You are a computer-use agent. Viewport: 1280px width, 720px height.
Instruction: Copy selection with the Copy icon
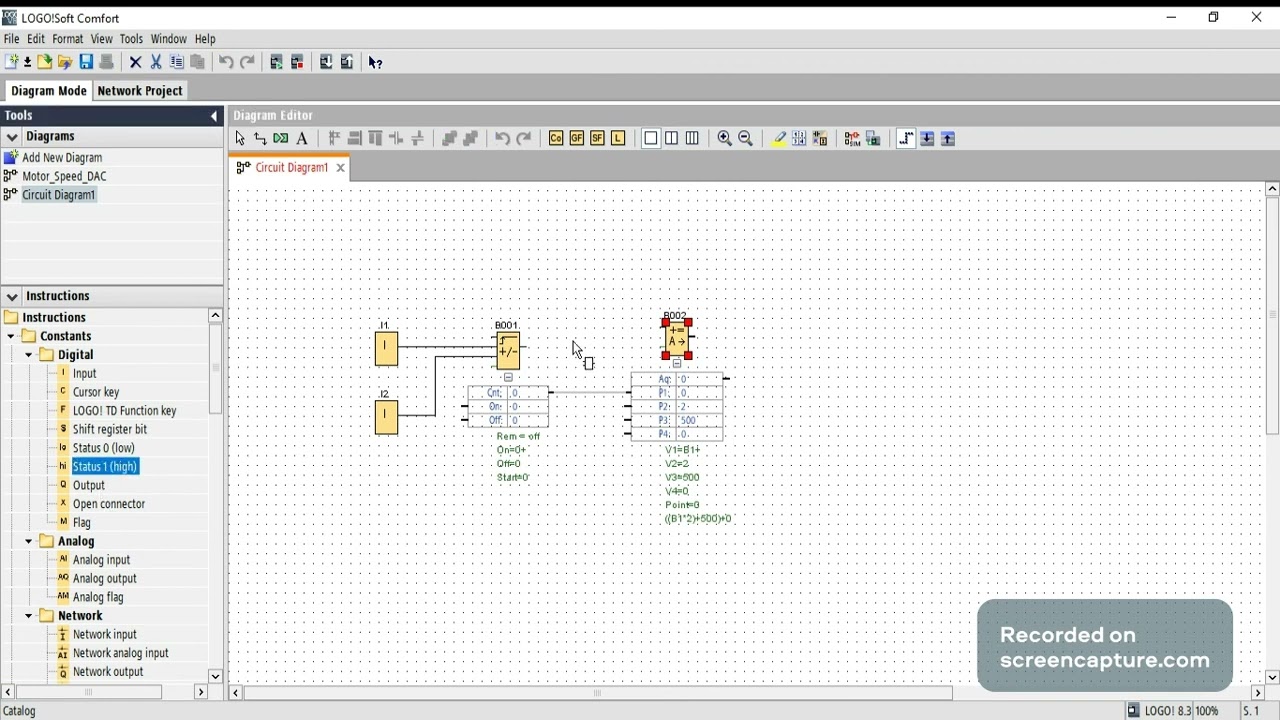coord(177,62)
